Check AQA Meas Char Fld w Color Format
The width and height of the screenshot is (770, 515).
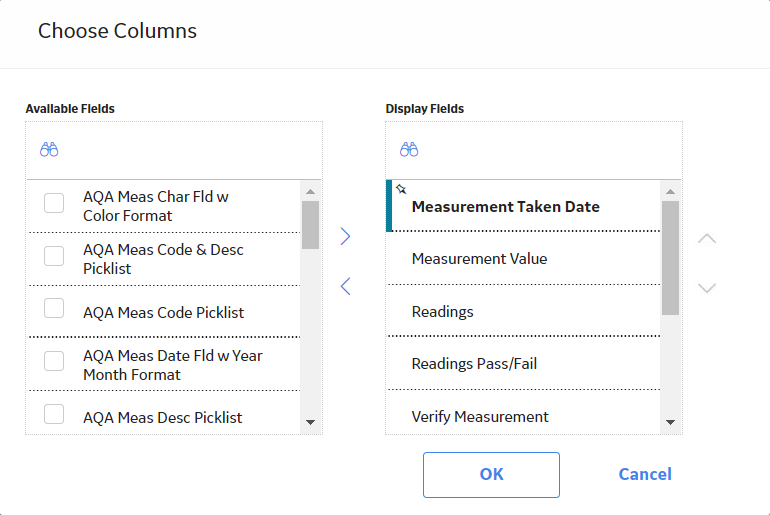[54, 203]
